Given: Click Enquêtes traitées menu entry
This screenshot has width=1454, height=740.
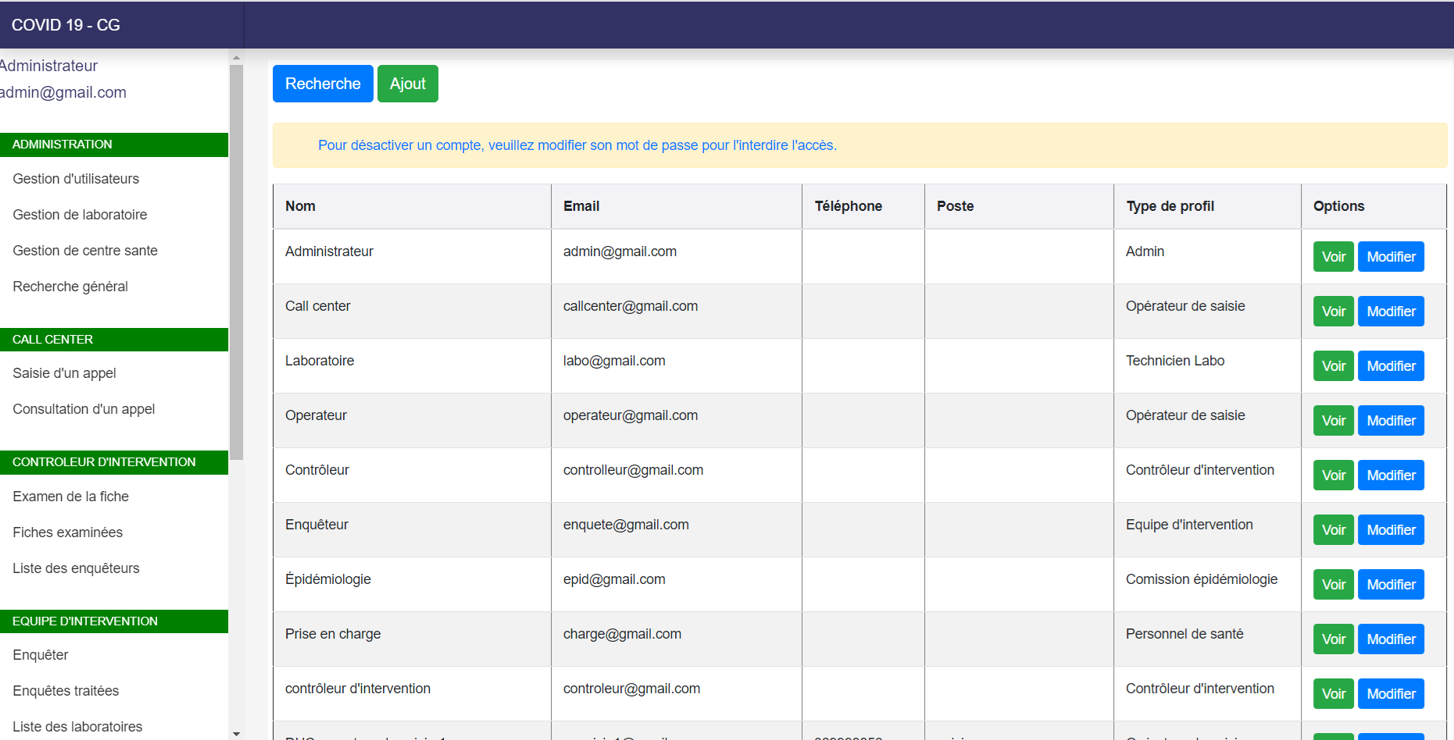Looking at the screenshot, I should (x=66, y=691).
